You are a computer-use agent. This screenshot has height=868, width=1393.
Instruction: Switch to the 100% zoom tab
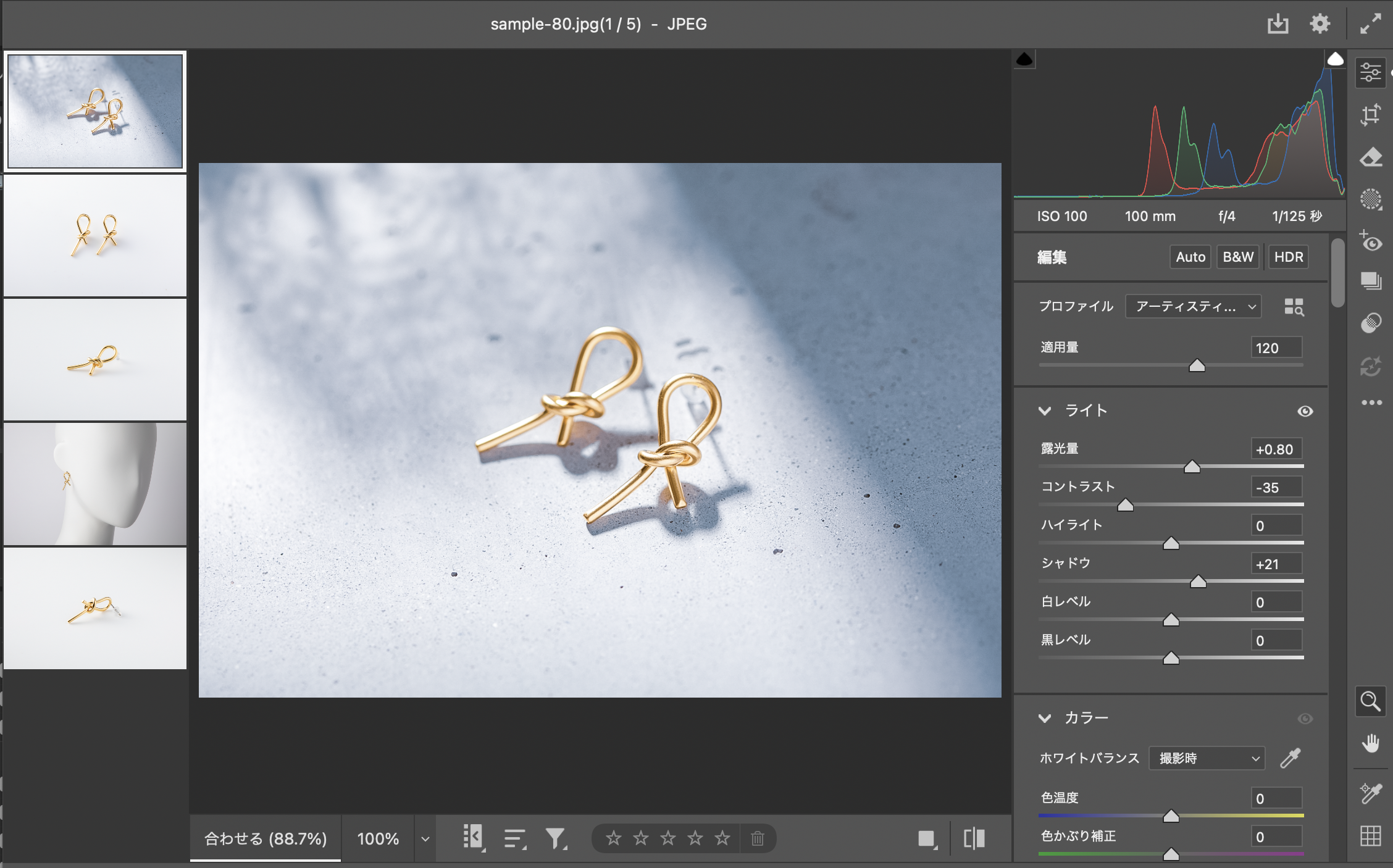click(x=378, y=838)
